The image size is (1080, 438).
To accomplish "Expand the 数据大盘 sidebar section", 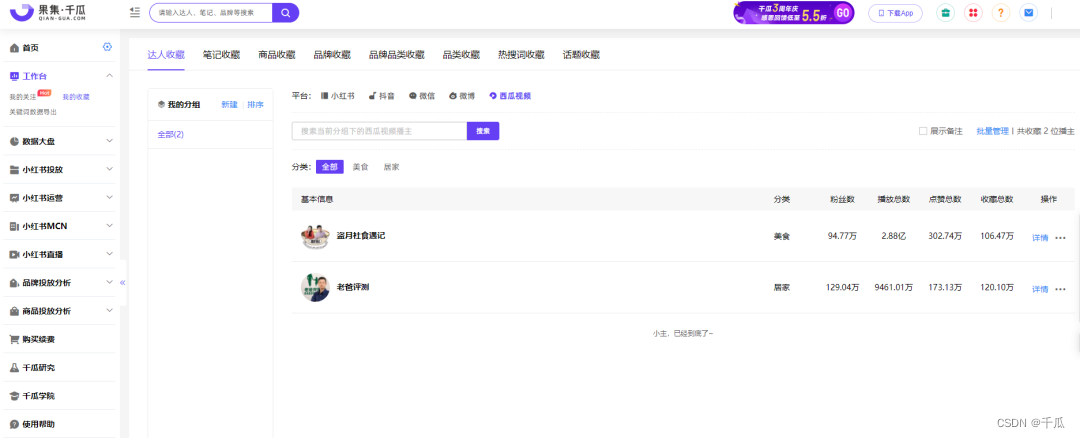I will (110, 140).
